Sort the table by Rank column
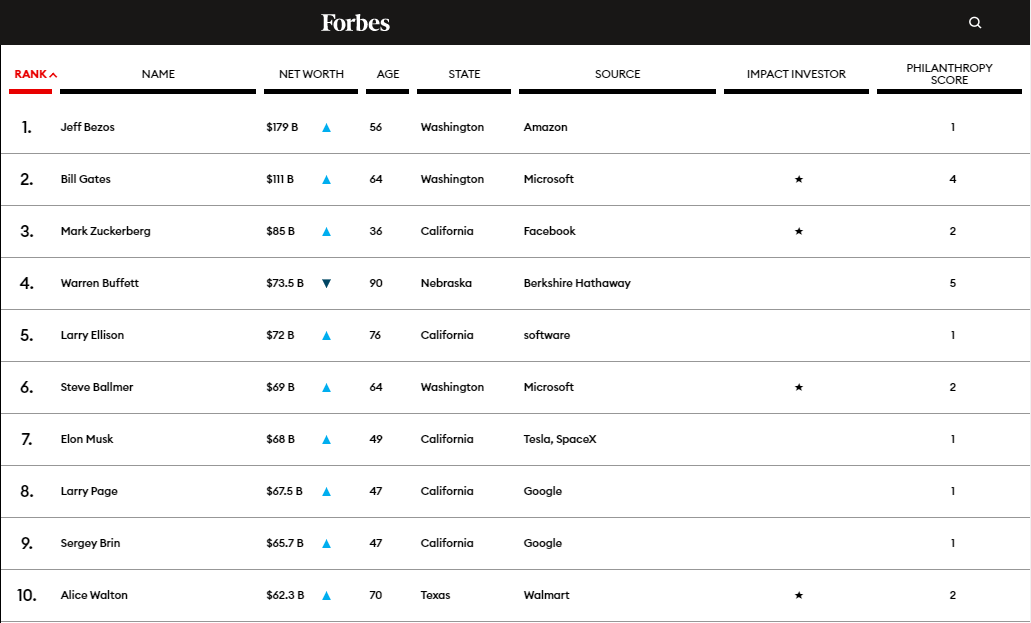 click(36, 74)
